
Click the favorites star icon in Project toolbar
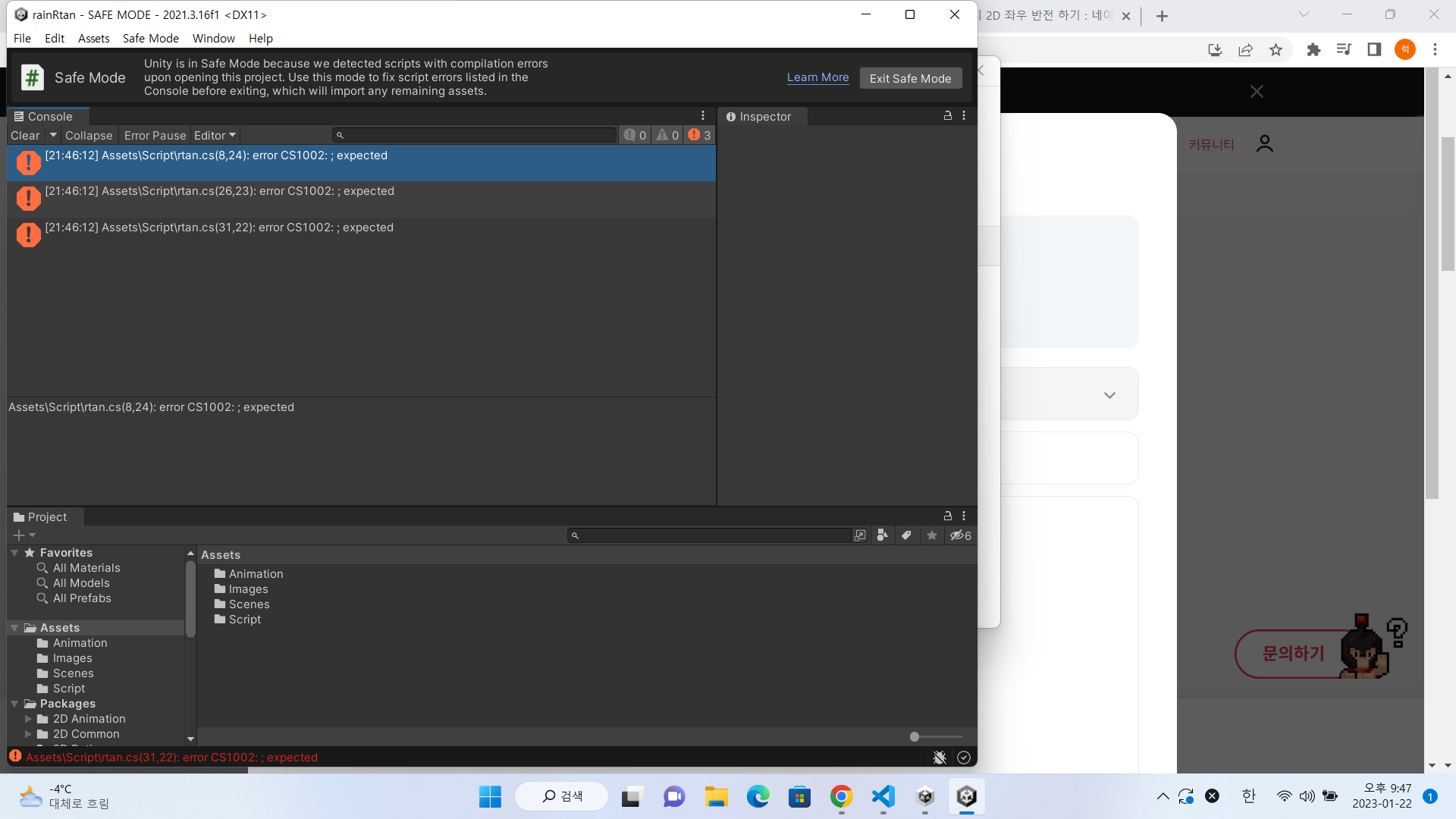pyautogui.click(x=932, y=535)
